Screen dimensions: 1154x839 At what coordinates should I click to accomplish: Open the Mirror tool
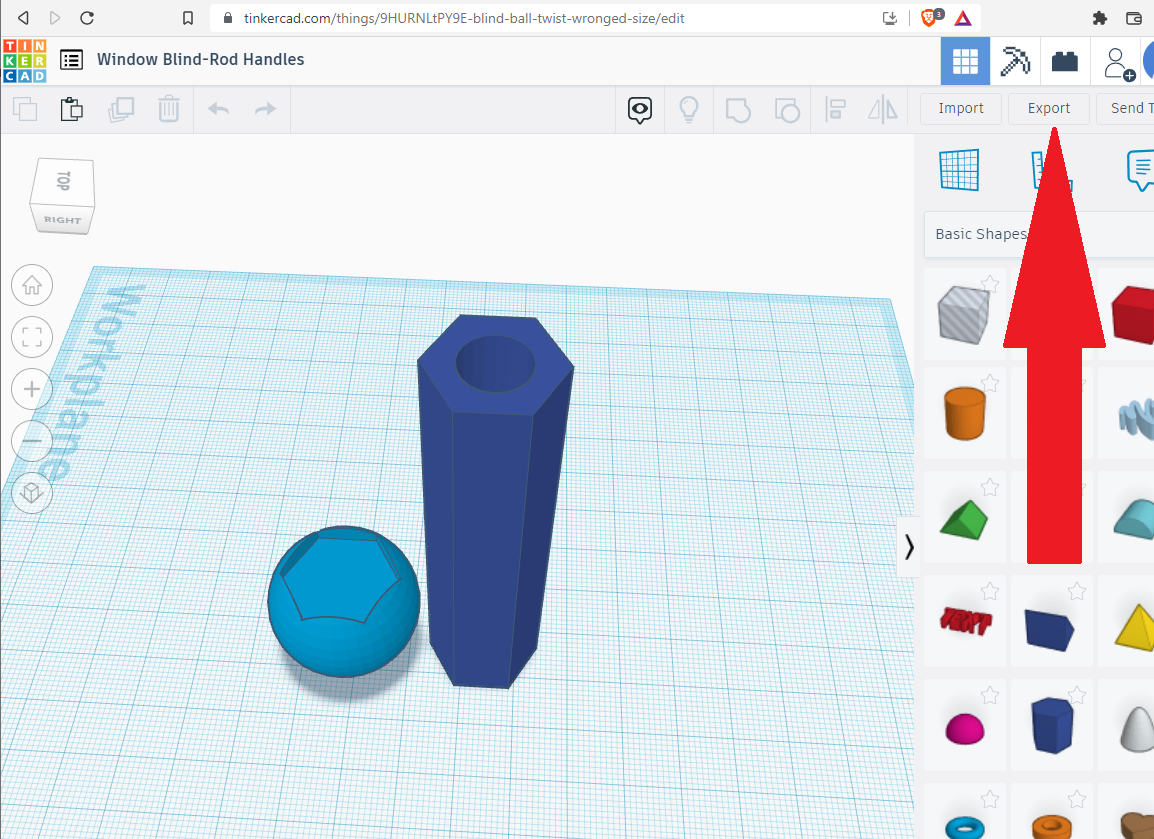[882, 110]
